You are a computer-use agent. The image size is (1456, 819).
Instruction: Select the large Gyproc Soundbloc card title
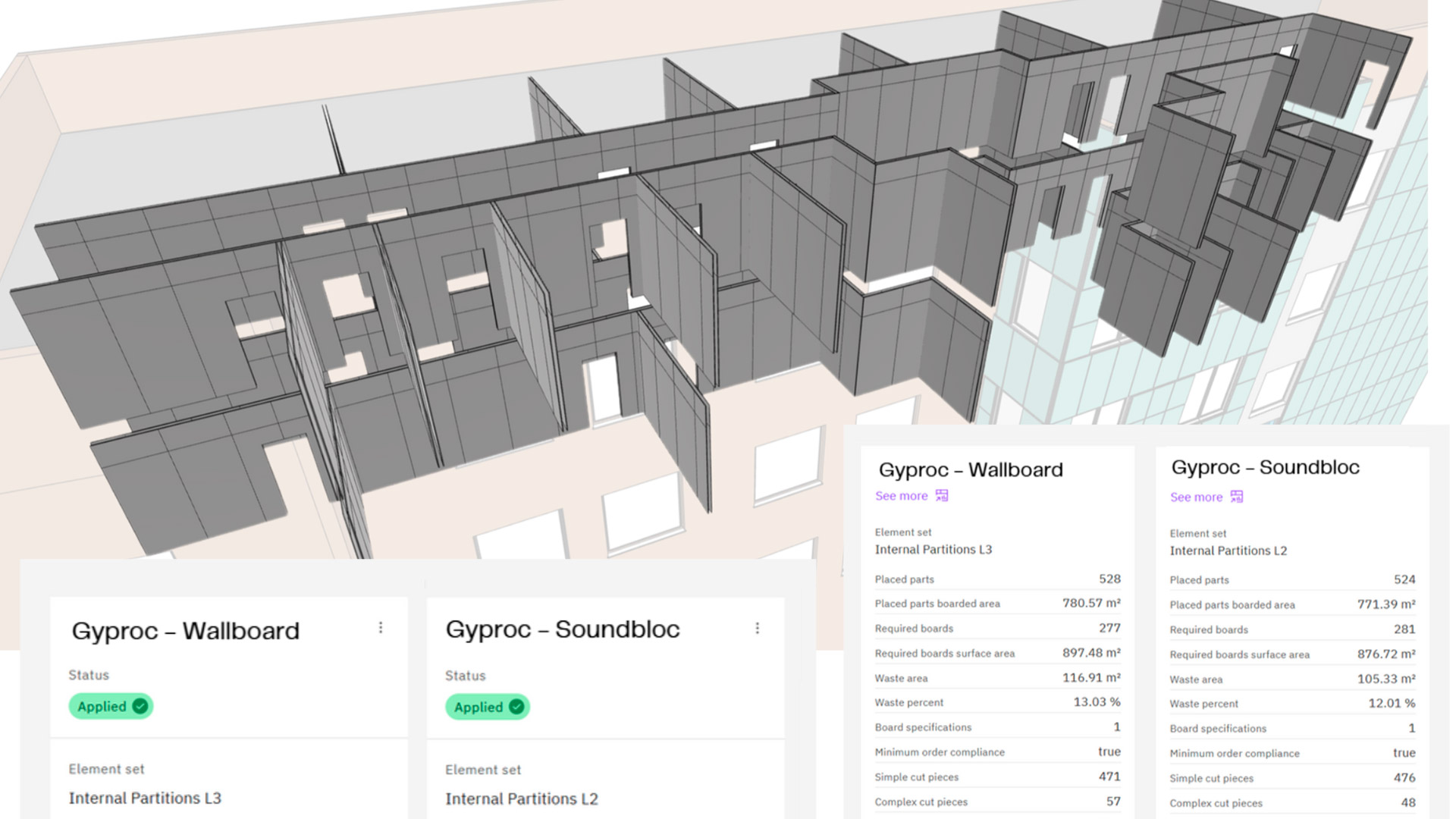tap(563, 629)
